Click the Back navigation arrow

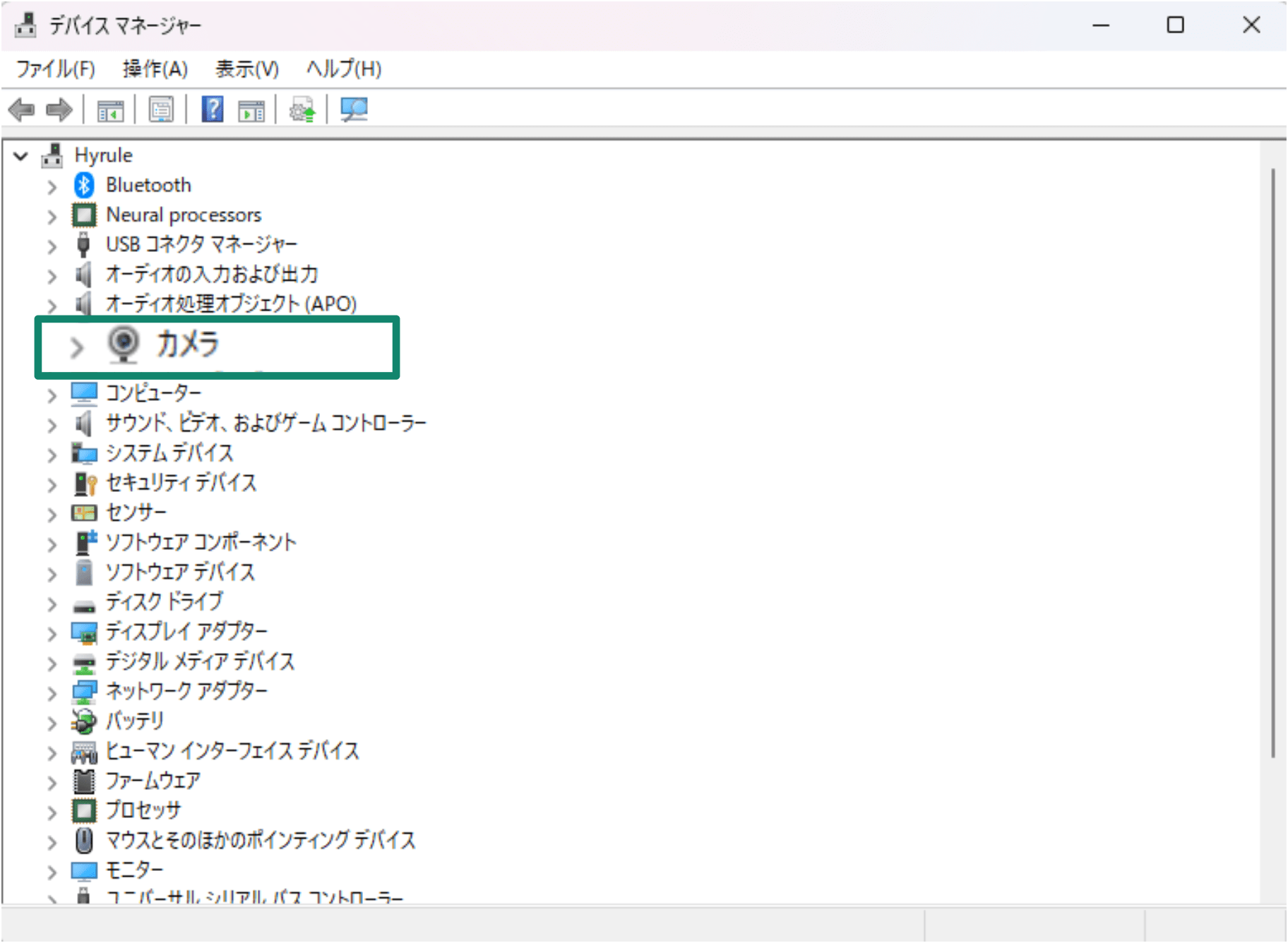coord(22,109)
